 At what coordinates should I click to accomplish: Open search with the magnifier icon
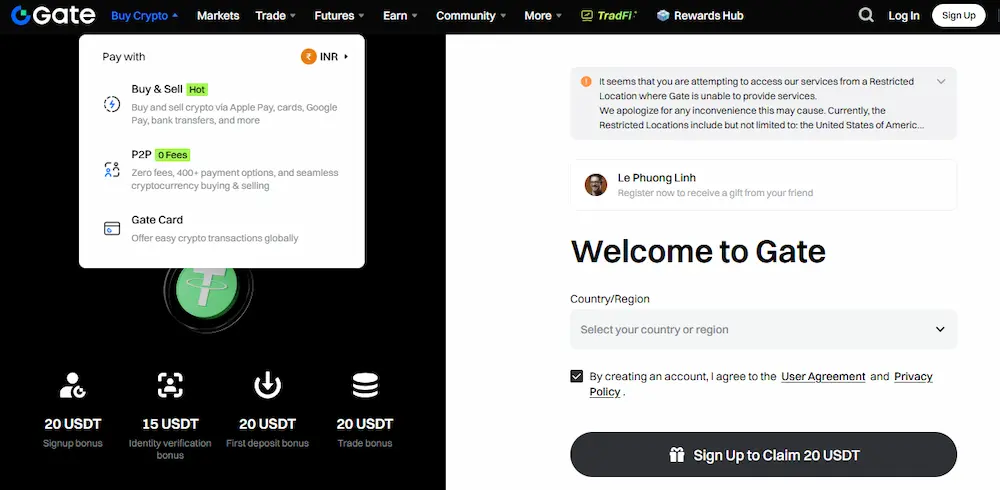pyautogui.click(x=865, y=15)
